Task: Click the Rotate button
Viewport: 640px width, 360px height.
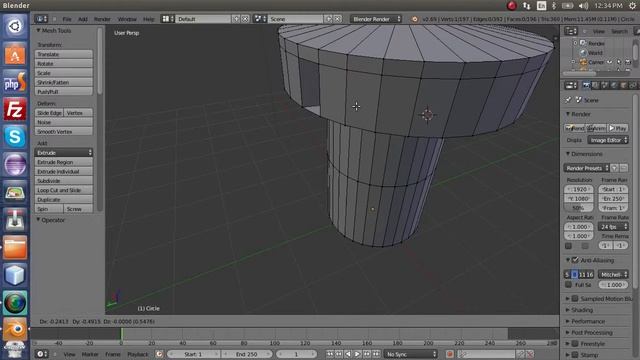Action: click(x=64, y=64)
